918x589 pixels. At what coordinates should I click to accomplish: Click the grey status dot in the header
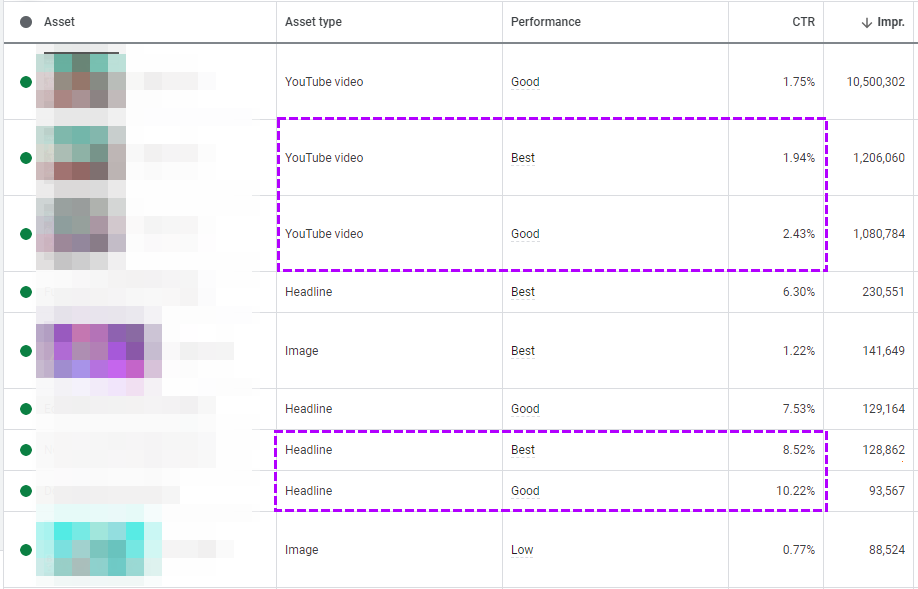pos(26,22)
